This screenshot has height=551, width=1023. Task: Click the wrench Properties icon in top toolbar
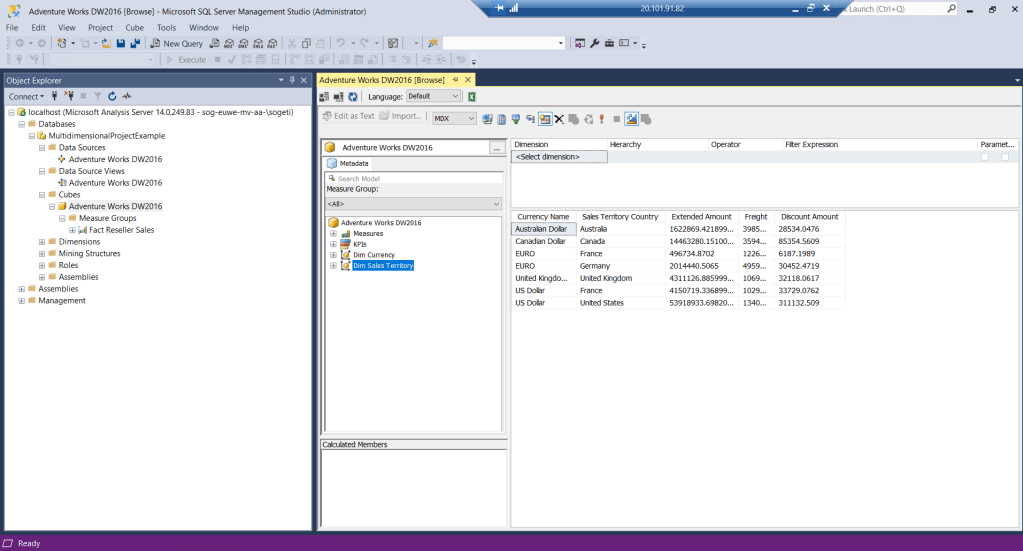pyautogui.click(x=595, y=43)
